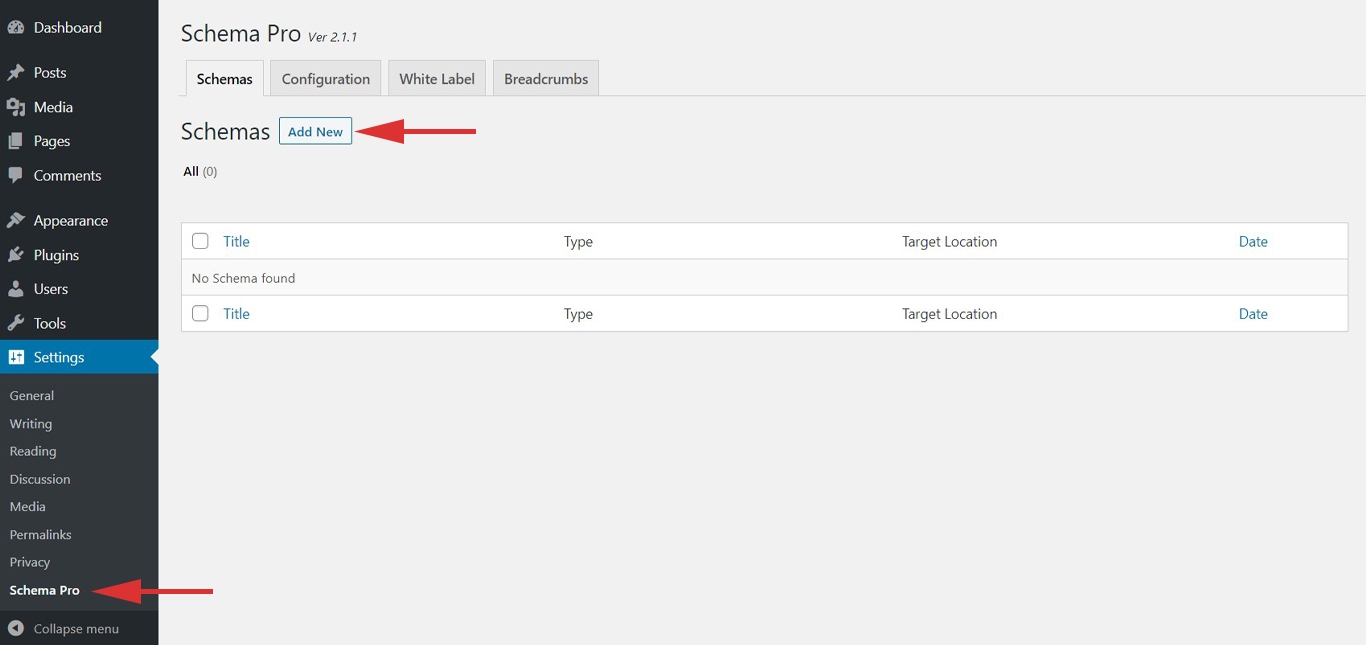Viewport: 1366px width, 645px height.
Task: Sort schemas by Title
Action: tap(236, 241)
